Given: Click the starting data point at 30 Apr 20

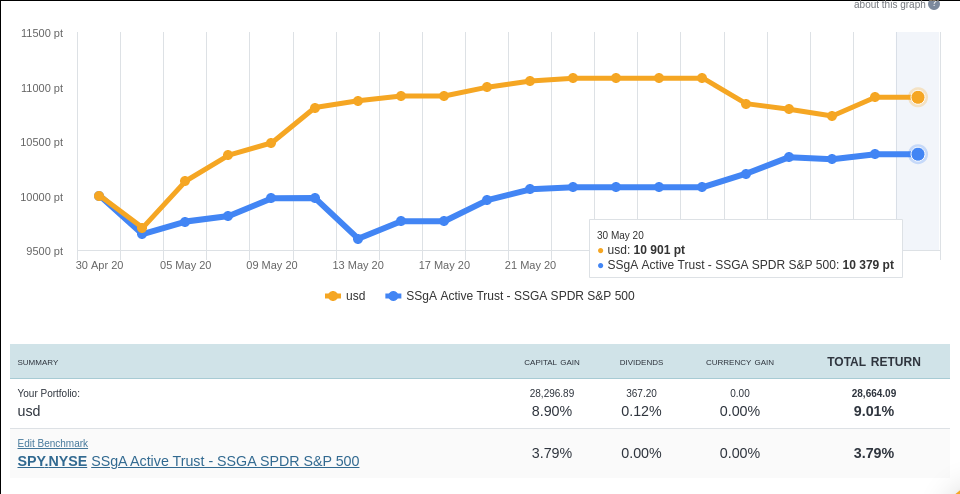Looking at the screenshot, I should (x=99, y=196).
